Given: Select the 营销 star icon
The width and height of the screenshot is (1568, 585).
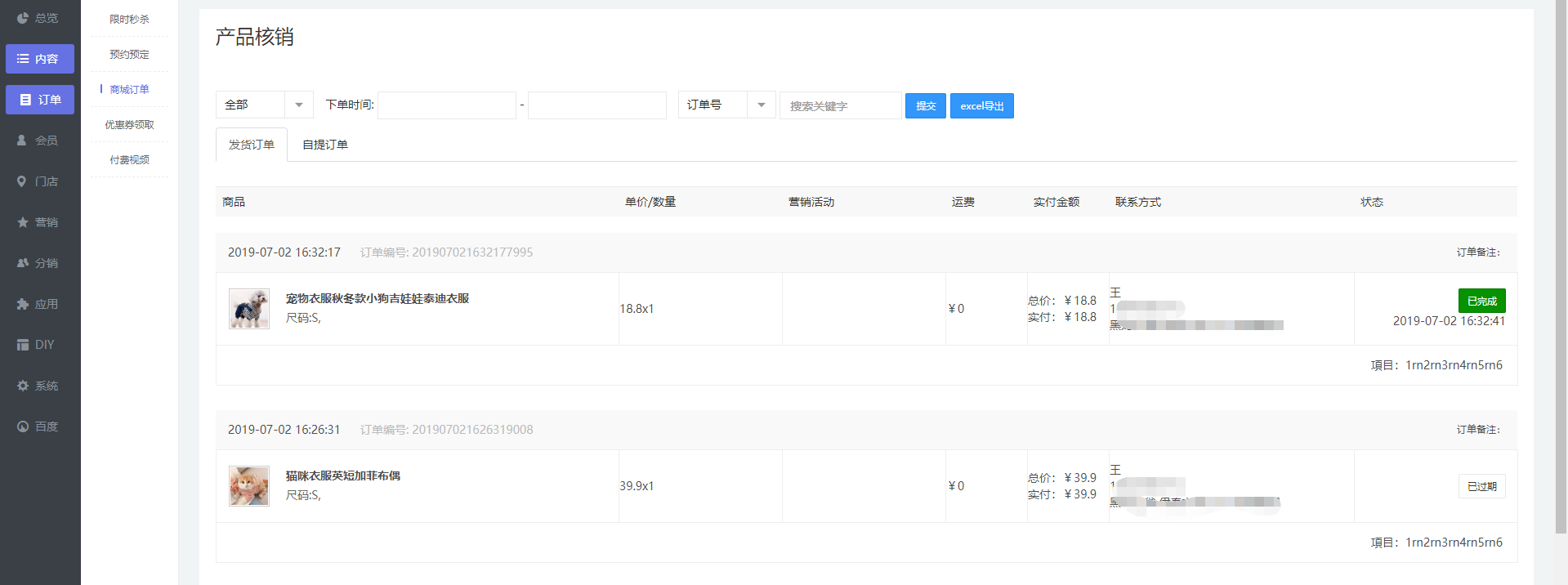Looking at the screenshot, I should point(23,222).
